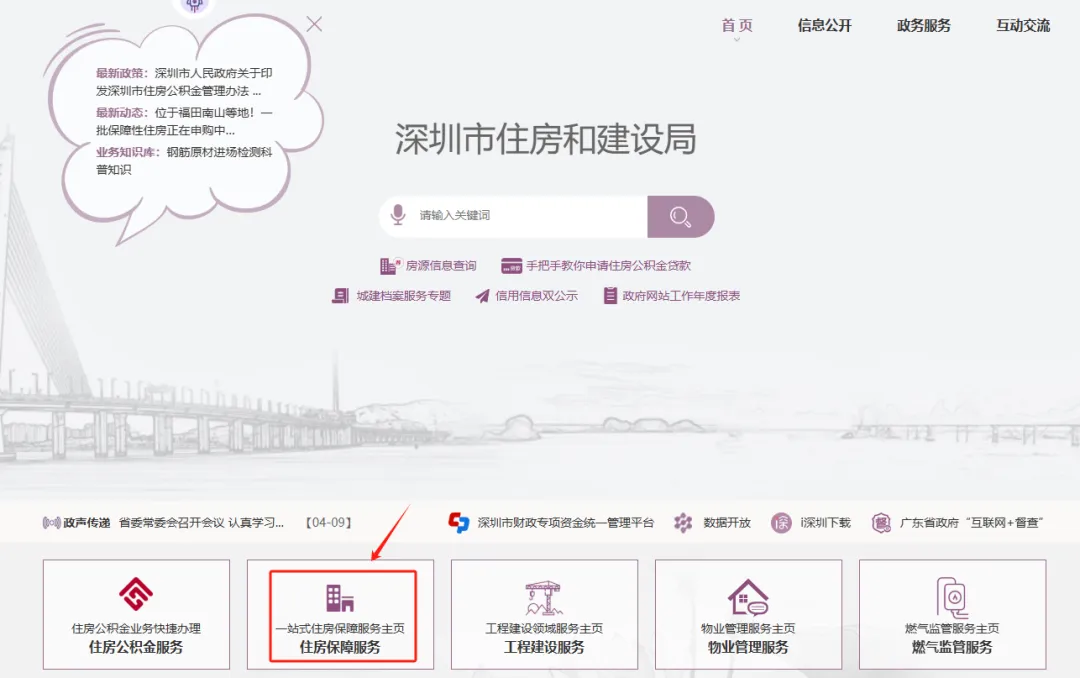
Task: Open 手把手教你申请住房公积金贷款 link
Action: pos(608,265)
